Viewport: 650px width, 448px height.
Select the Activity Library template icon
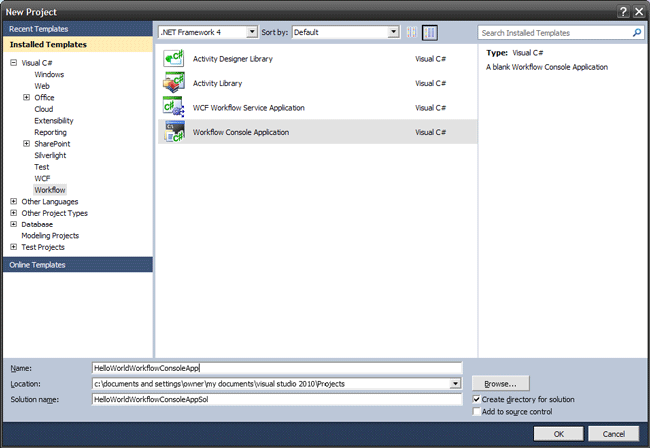point(174,83)
